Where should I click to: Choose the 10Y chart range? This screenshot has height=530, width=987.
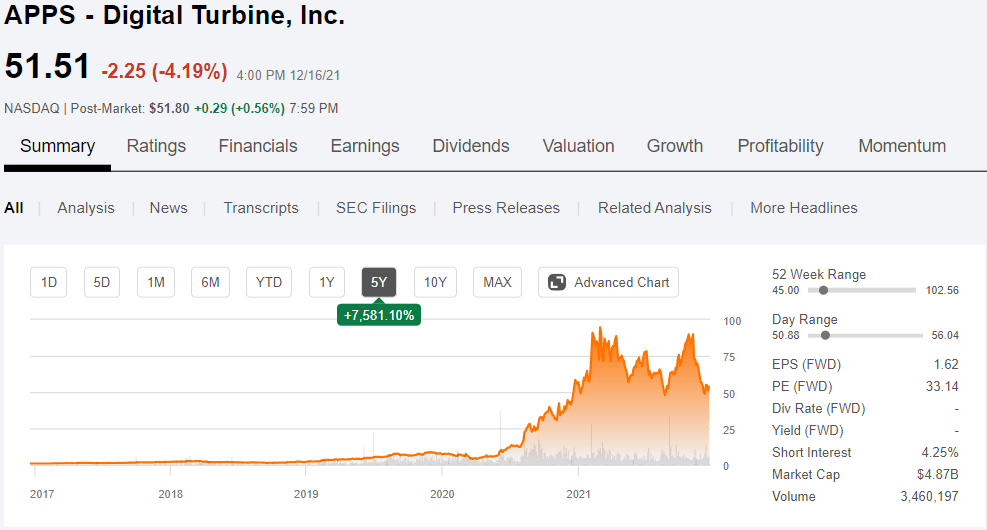pos(435,282)
